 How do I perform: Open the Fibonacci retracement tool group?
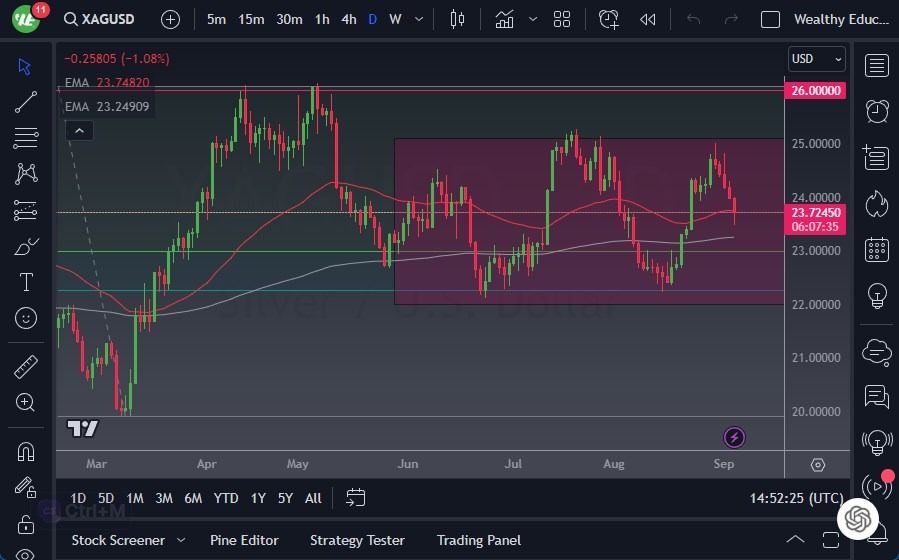26,137
